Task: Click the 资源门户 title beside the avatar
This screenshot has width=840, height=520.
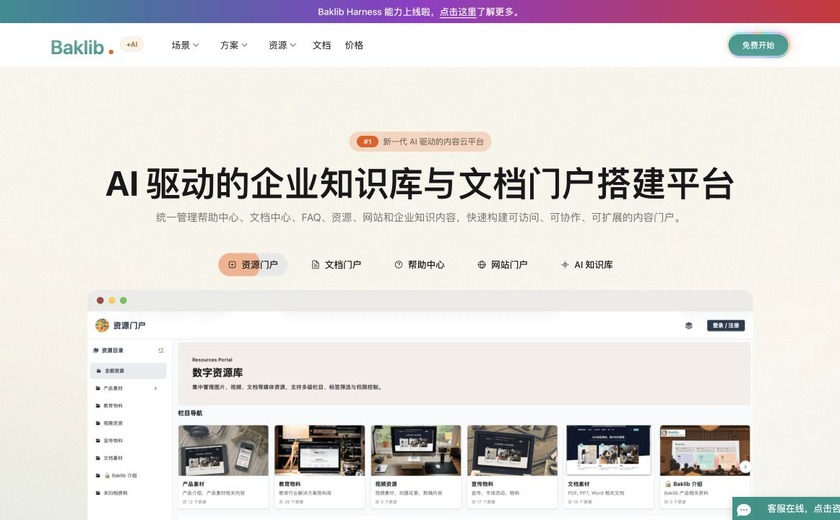Action: (129, 325)
